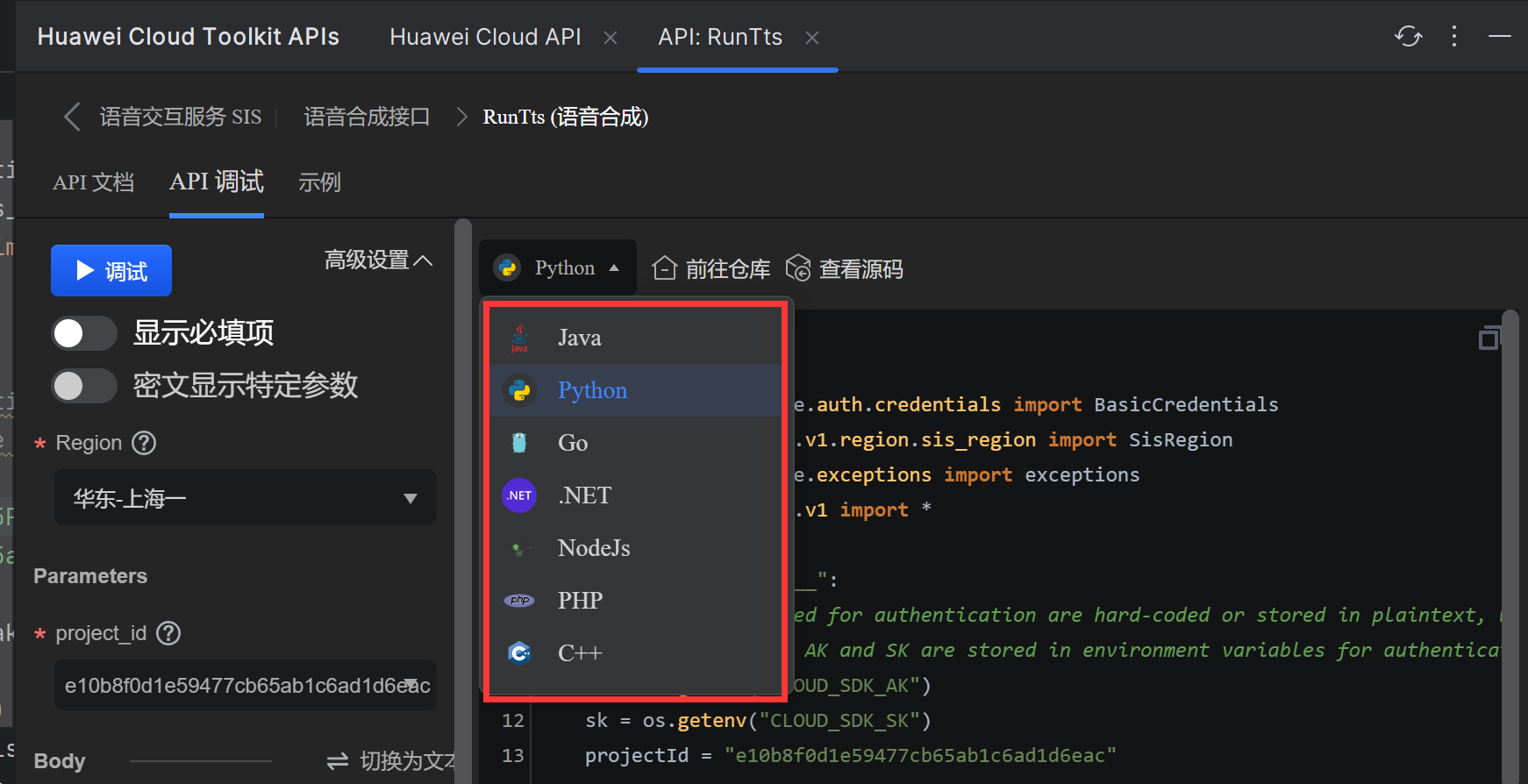Toggle the 显示必填项 switch
Image resolution: width=1528 pixels, height=784 pixels.
[84, 333]
